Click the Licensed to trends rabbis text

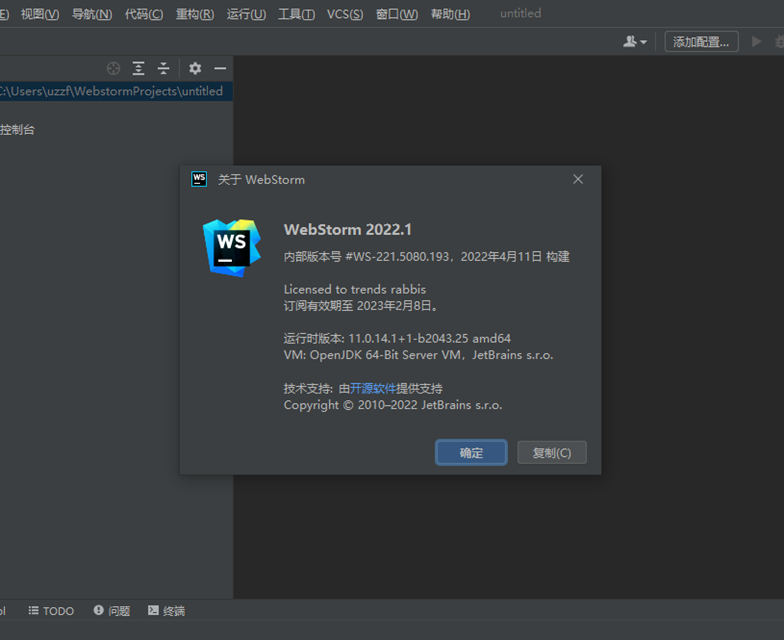point(354,289)
